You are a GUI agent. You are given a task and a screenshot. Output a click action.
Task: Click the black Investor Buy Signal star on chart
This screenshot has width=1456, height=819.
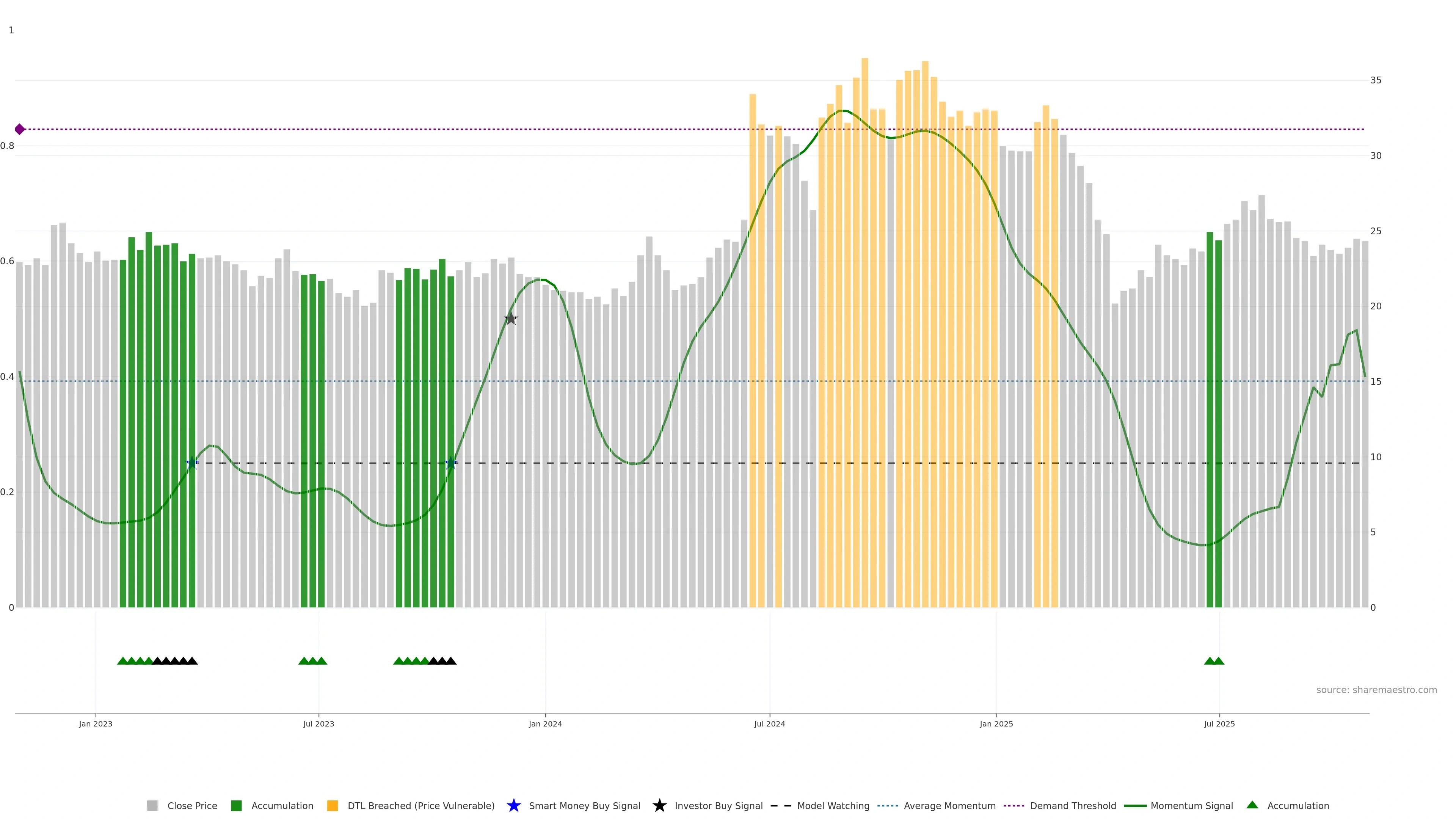(x=510, y=319)
